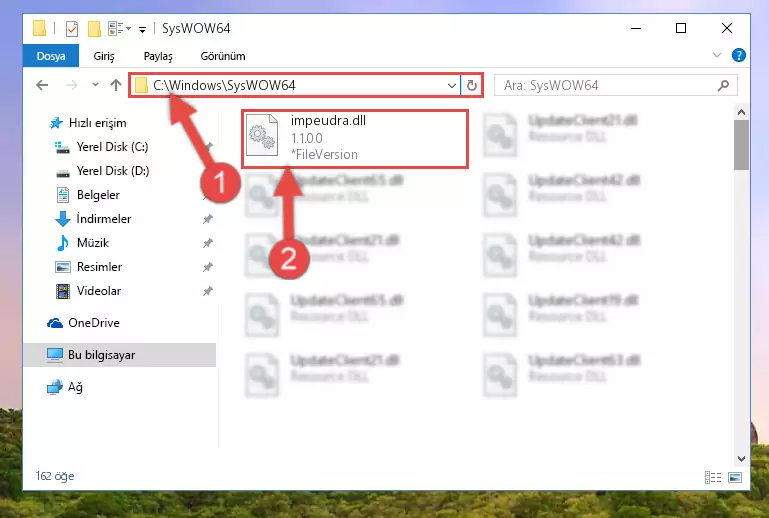Open Yerel Disk (C:) in sidebar
Image resolution: width=769 pixels, height=518 pixels.
pyautogui.click(x=112, y=147)
